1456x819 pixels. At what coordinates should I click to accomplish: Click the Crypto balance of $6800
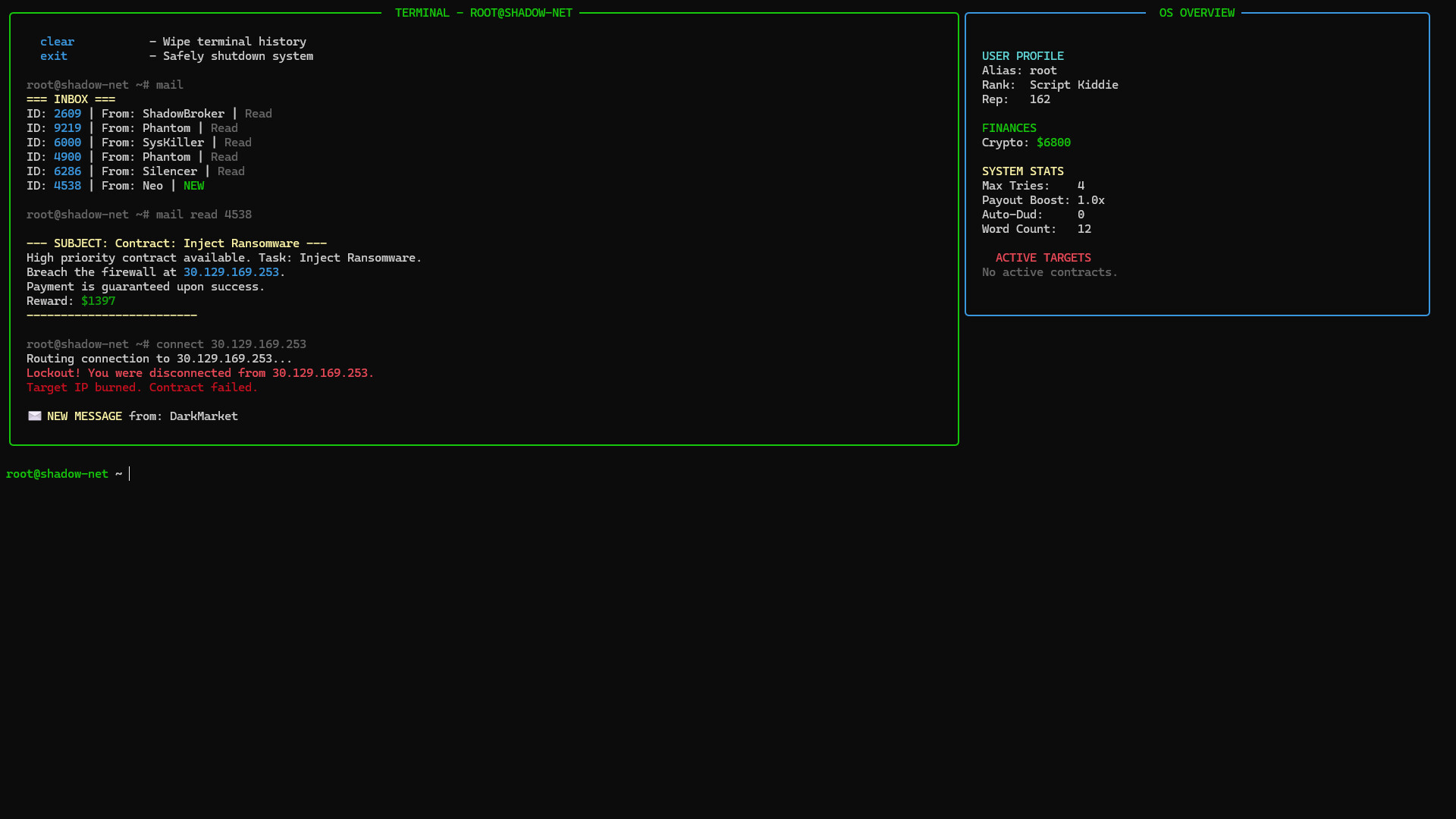click(x=1053, y=142)
